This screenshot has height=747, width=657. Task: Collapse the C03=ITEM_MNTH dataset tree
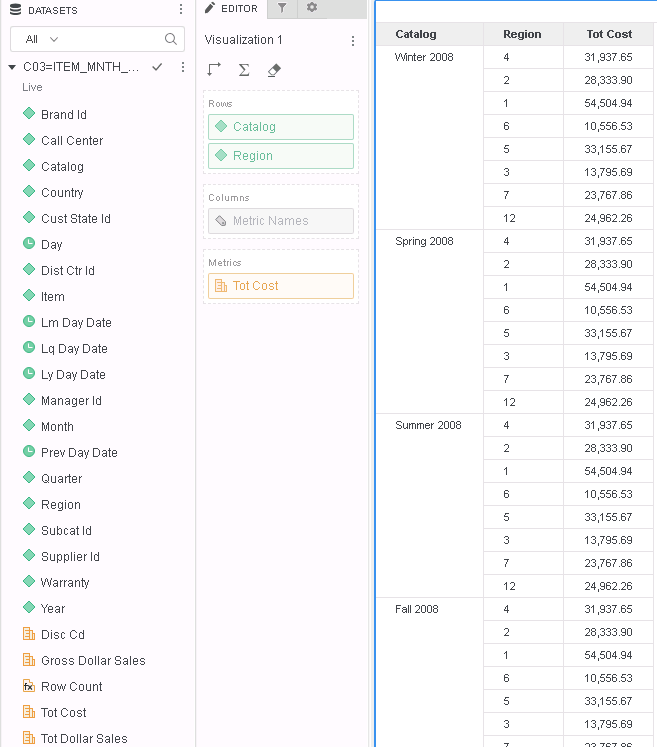[12, 67]
